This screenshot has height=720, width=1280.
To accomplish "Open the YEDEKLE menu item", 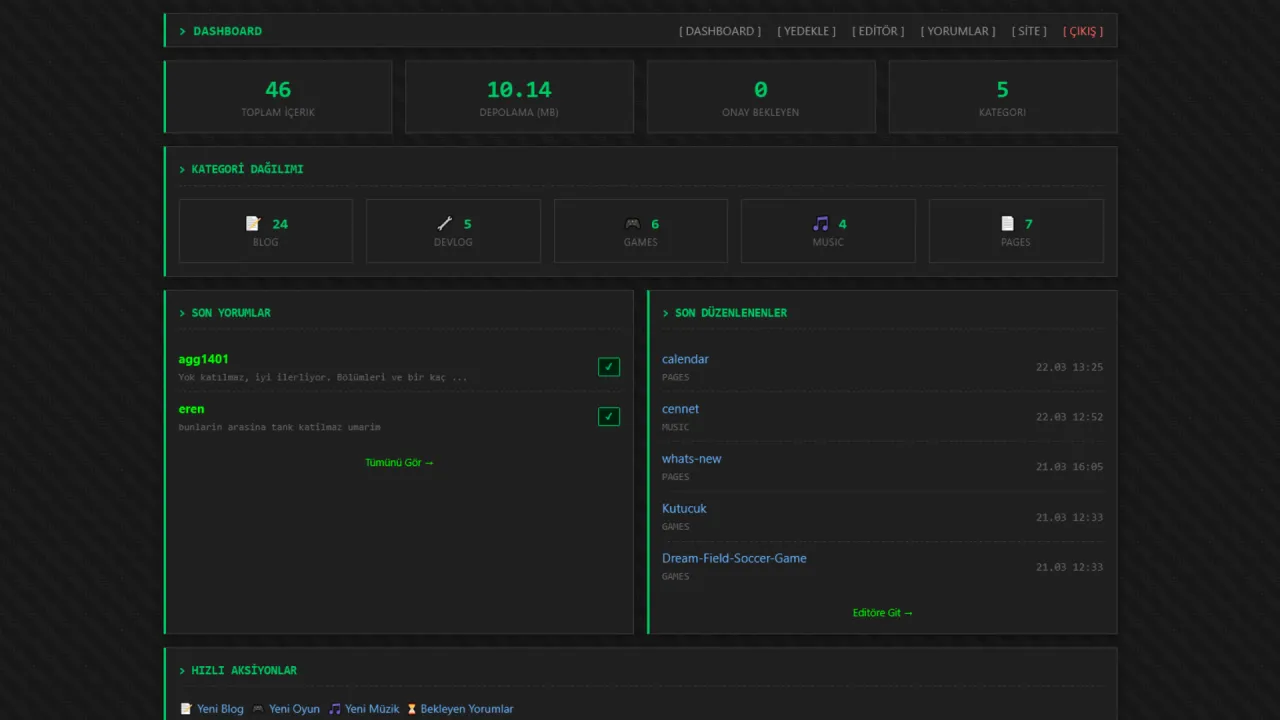I will [806, 31].
